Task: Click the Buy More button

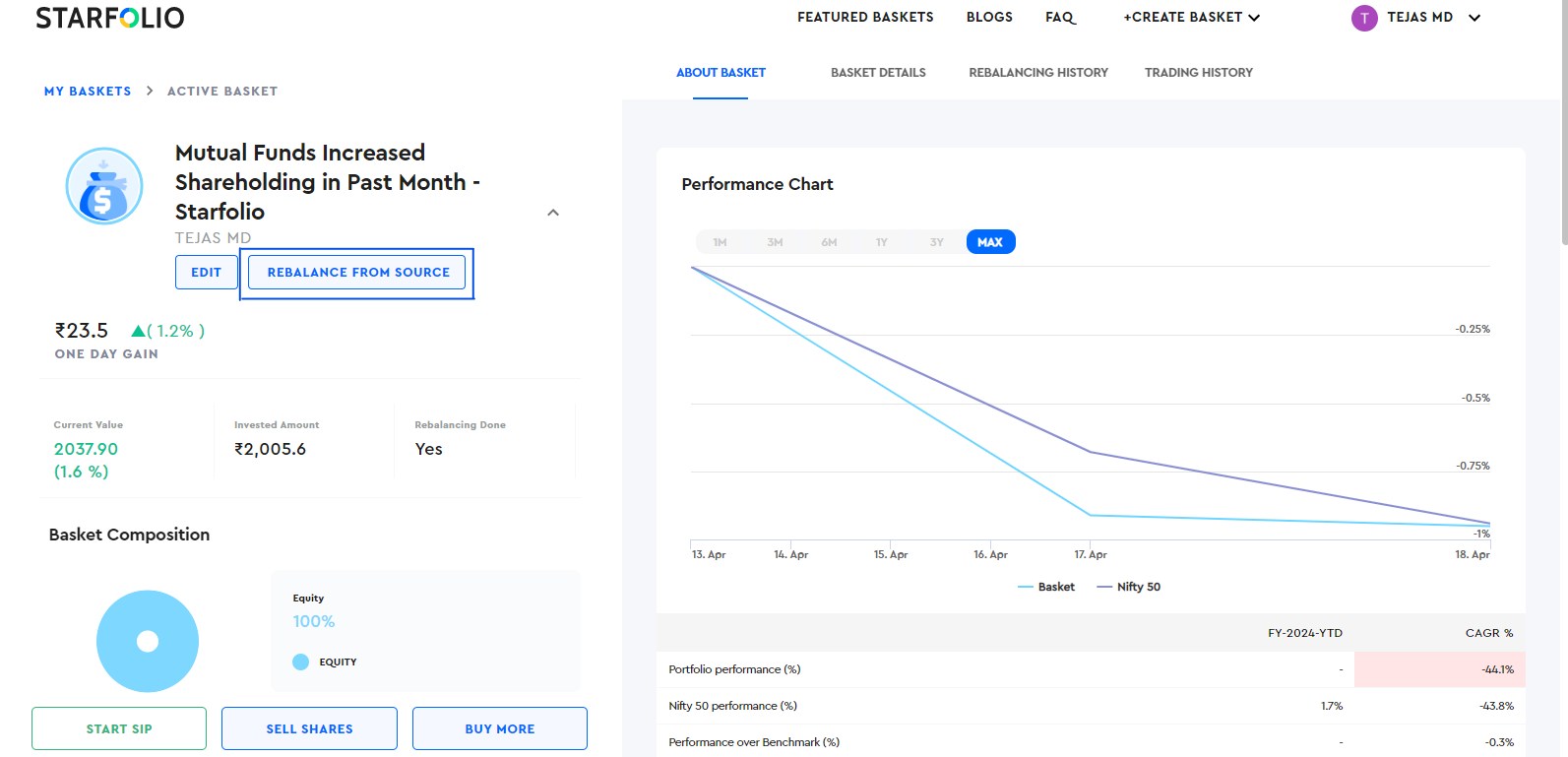Action: 500,728
